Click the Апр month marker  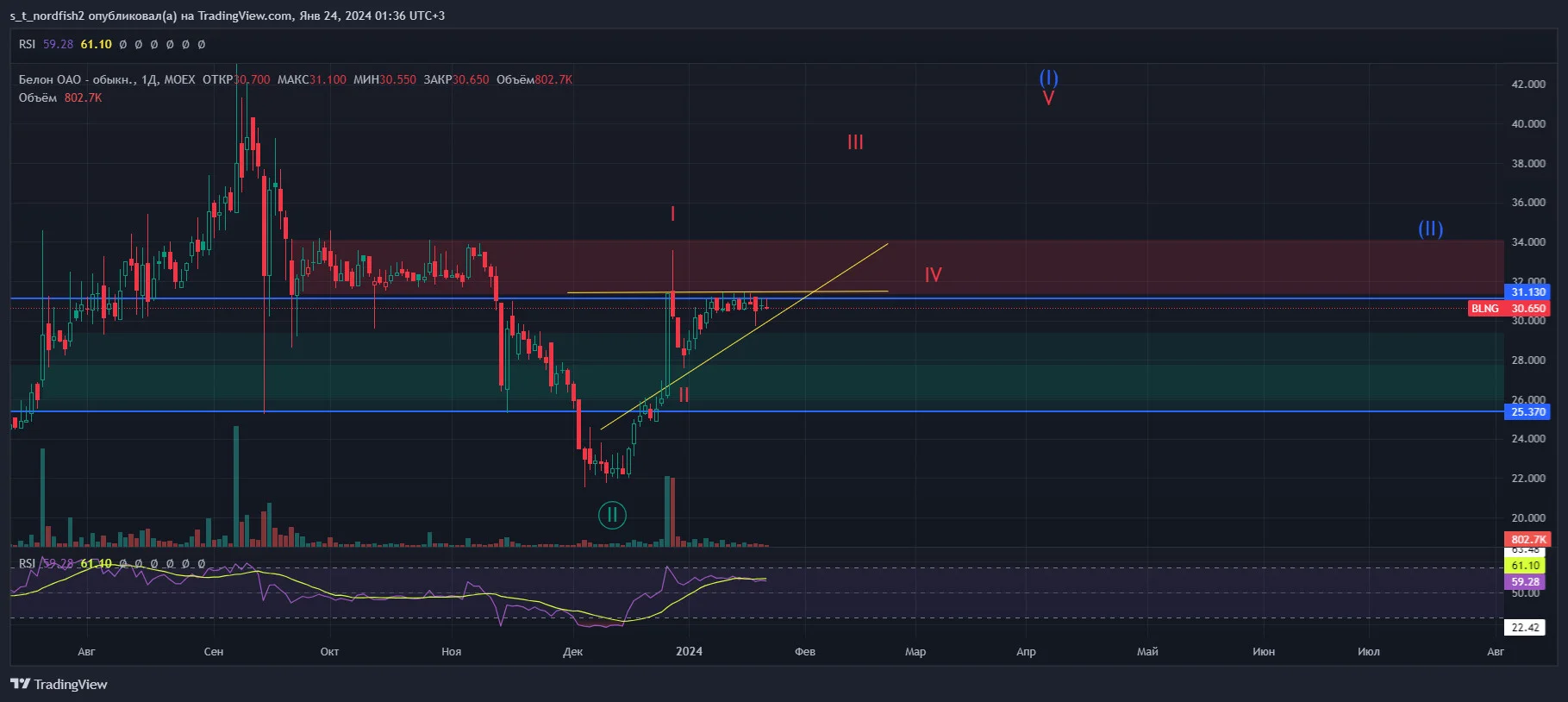1026,651
